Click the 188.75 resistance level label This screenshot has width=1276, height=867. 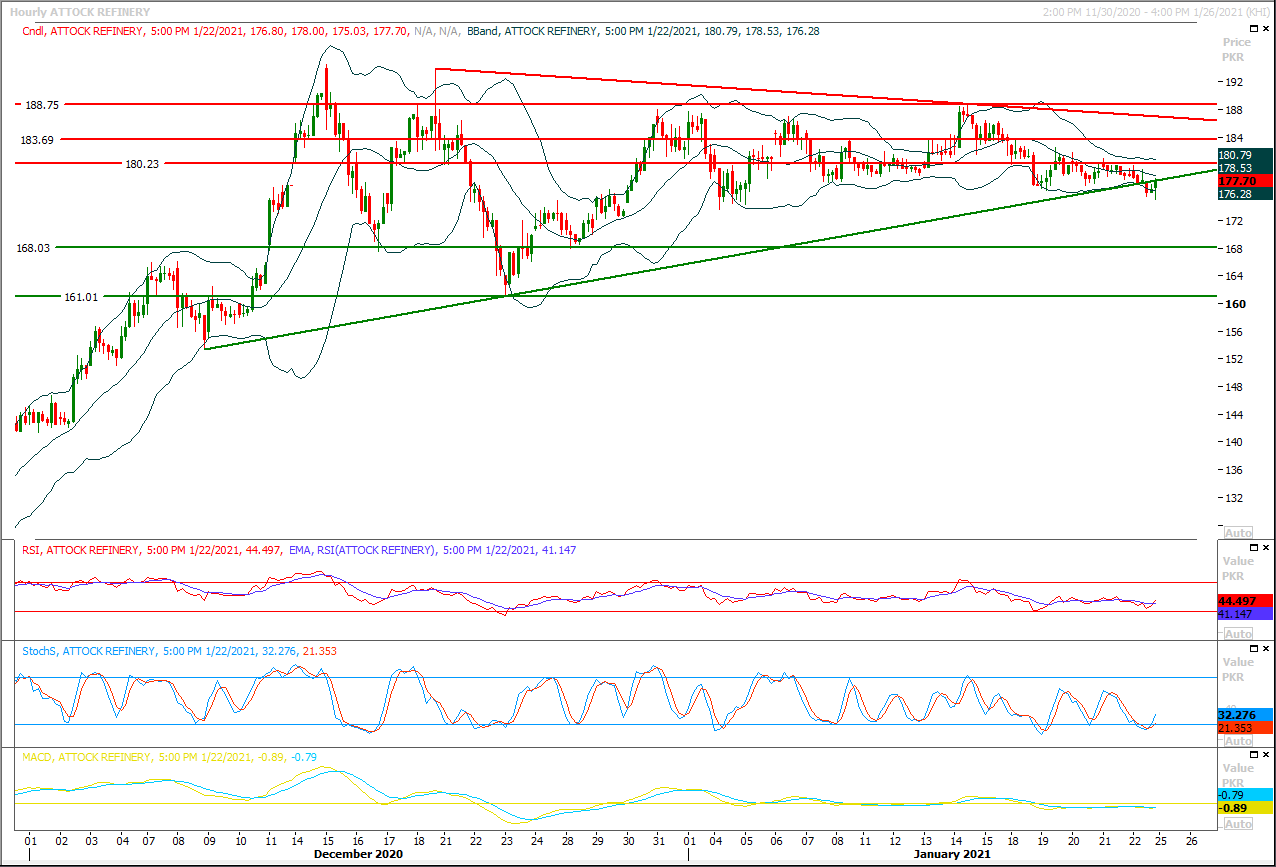pos(42,104)
